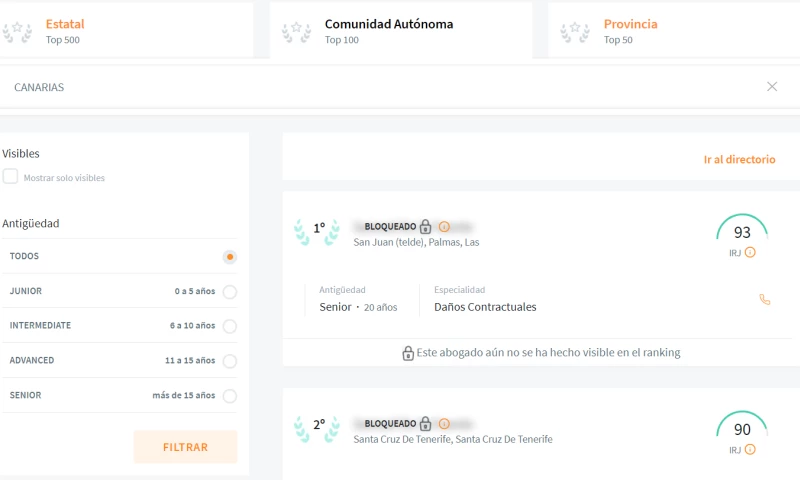Screen dimensions: 800x480
Task: Follow the 'Ir al directorio' link
Action: pyautogui.click(x=739, y=160)
